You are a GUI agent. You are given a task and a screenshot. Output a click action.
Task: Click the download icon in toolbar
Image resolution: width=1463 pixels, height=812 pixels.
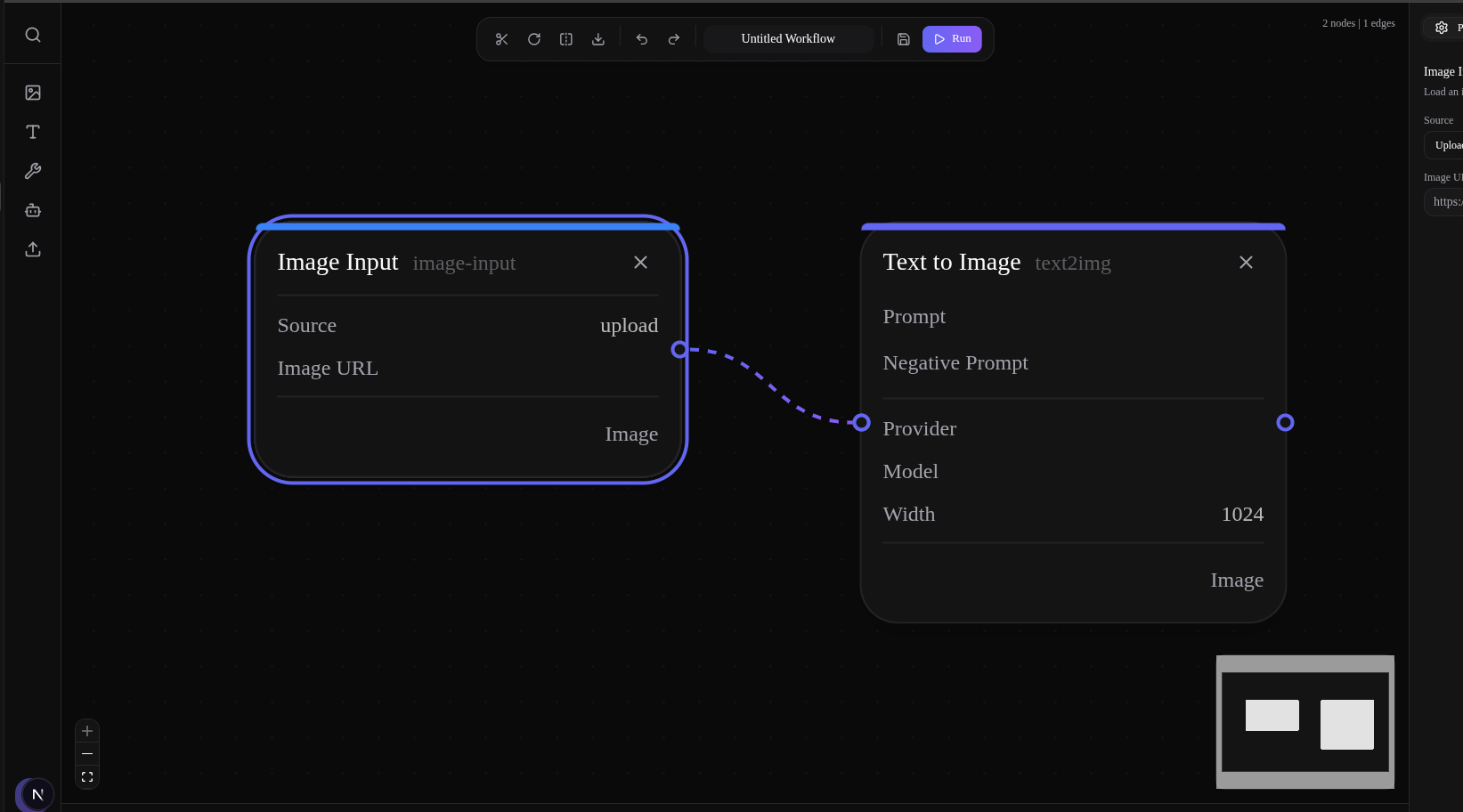coord(598,39)
